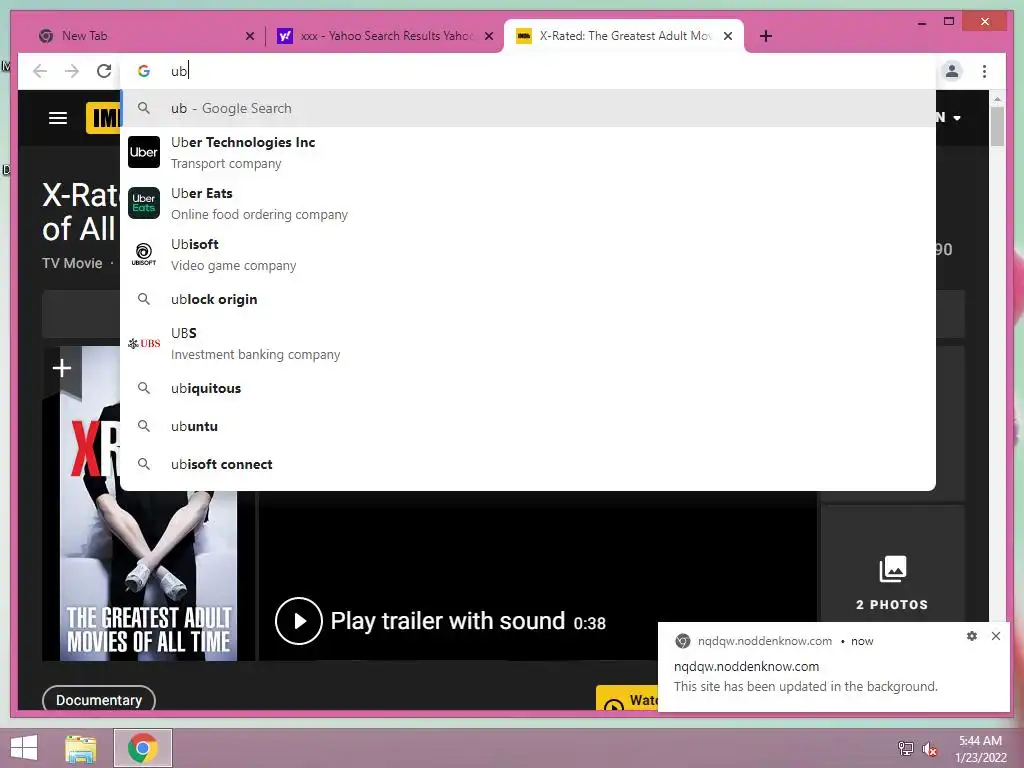Switch to Yahoo Search Results tab
Viewport: 1024px width, 768px height.
[385, 36]
